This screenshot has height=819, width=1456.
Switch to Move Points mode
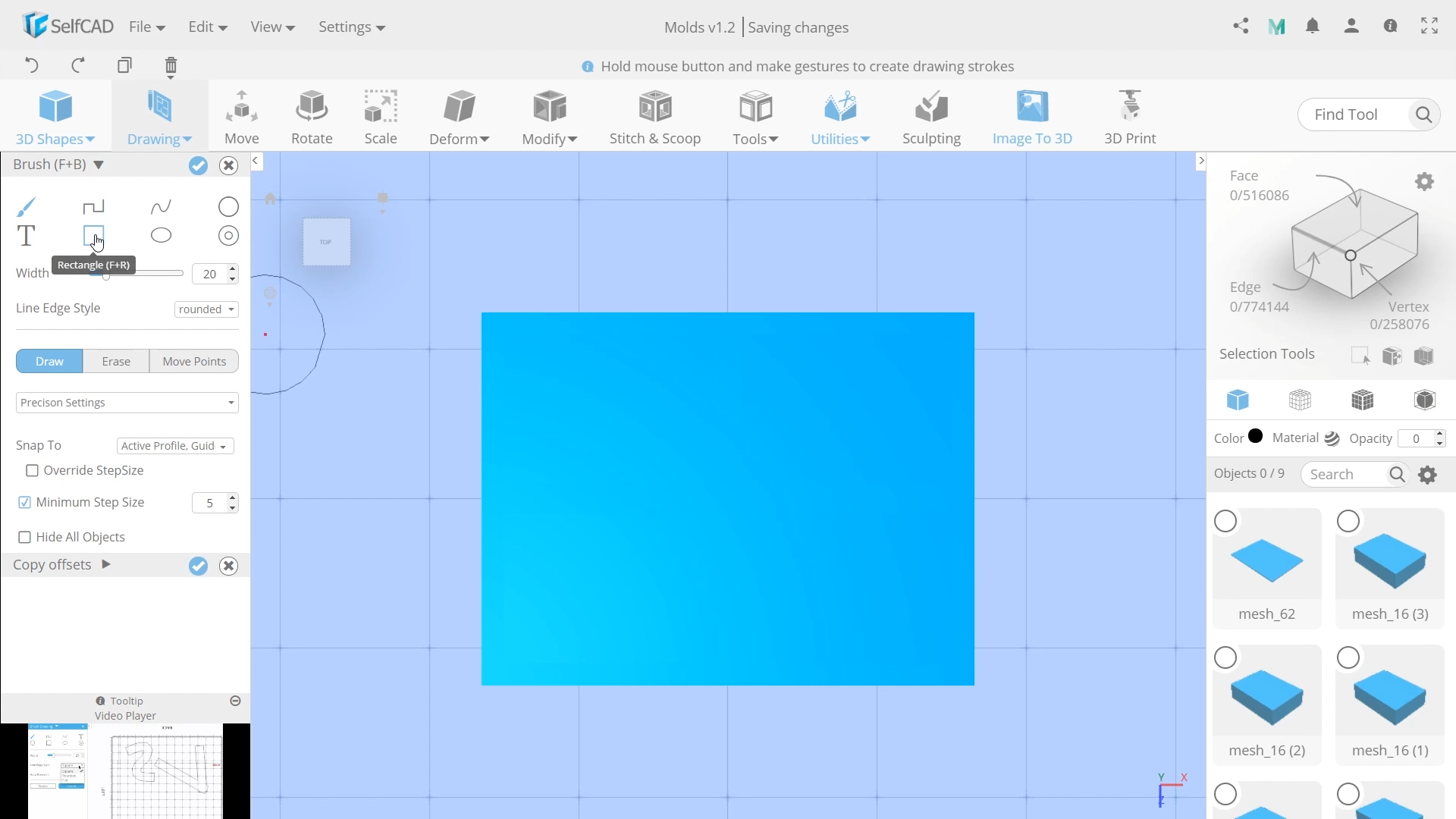[x=194, y=362]
